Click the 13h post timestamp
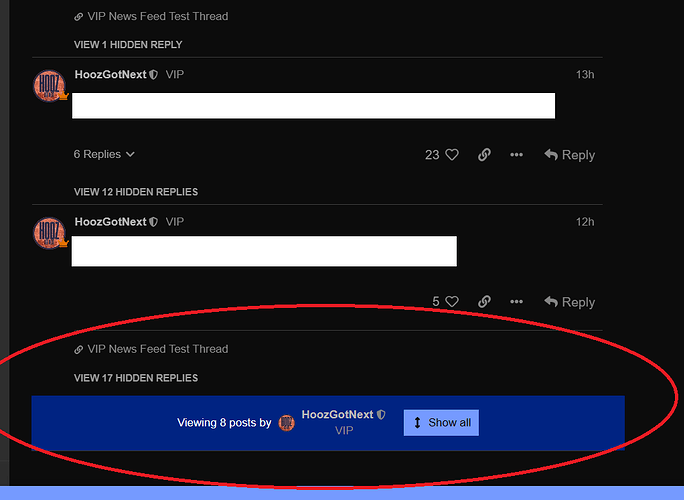 click(x=585, y=75)
